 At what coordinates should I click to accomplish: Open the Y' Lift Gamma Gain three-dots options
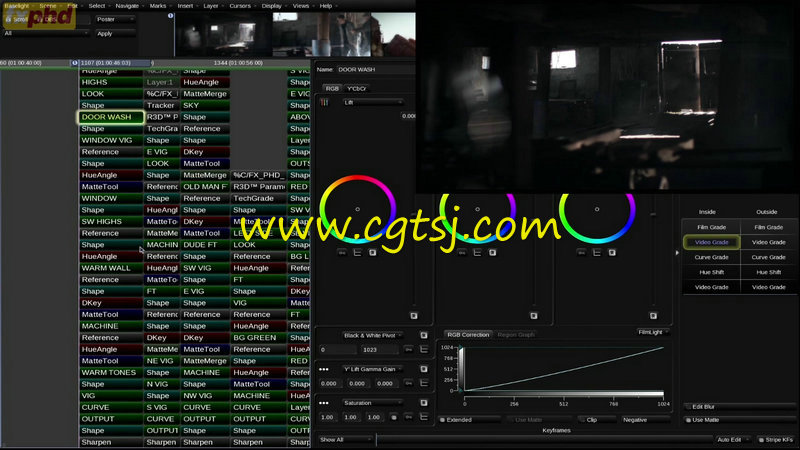[x=323, y=369]
